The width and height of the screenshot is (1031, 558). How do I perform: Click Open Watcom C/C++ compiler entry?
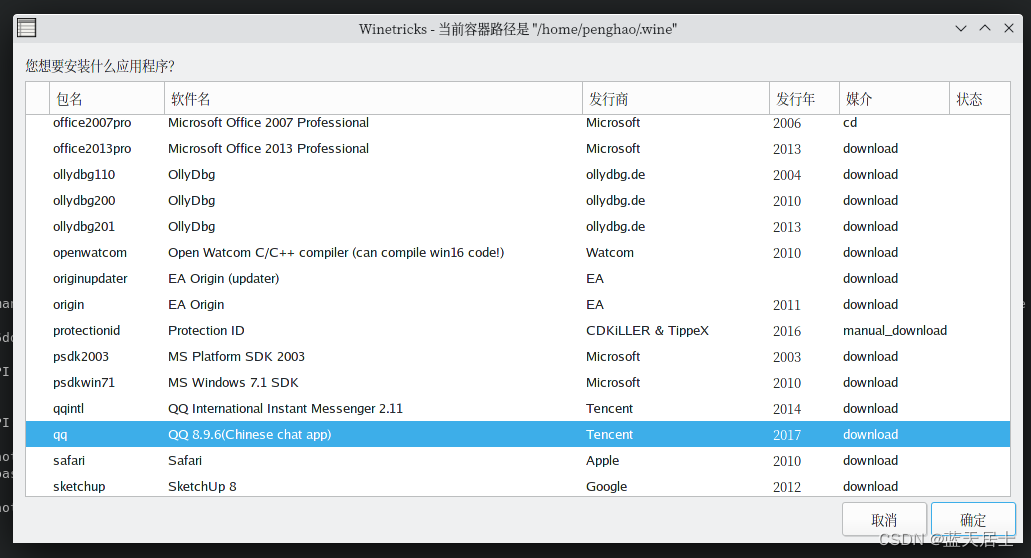336,252
